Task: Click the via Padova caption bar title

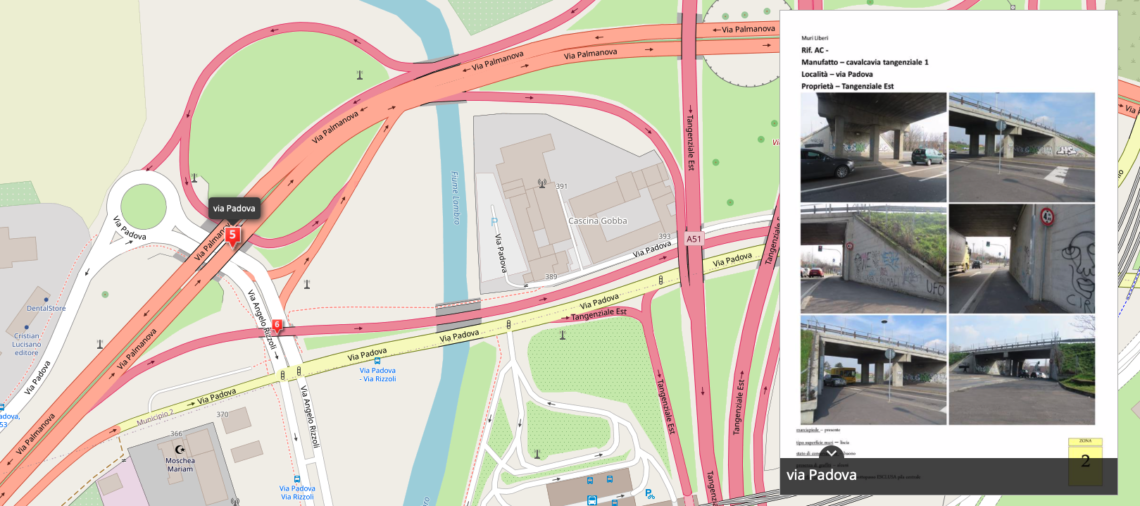Action: [821, 475]
